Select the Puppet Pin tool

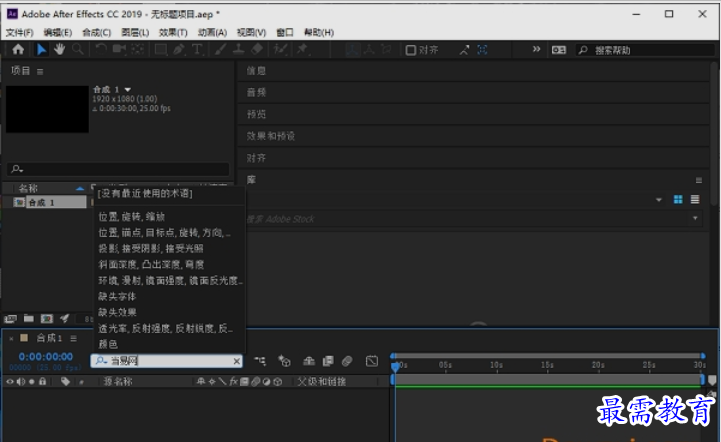pos(302,49)
